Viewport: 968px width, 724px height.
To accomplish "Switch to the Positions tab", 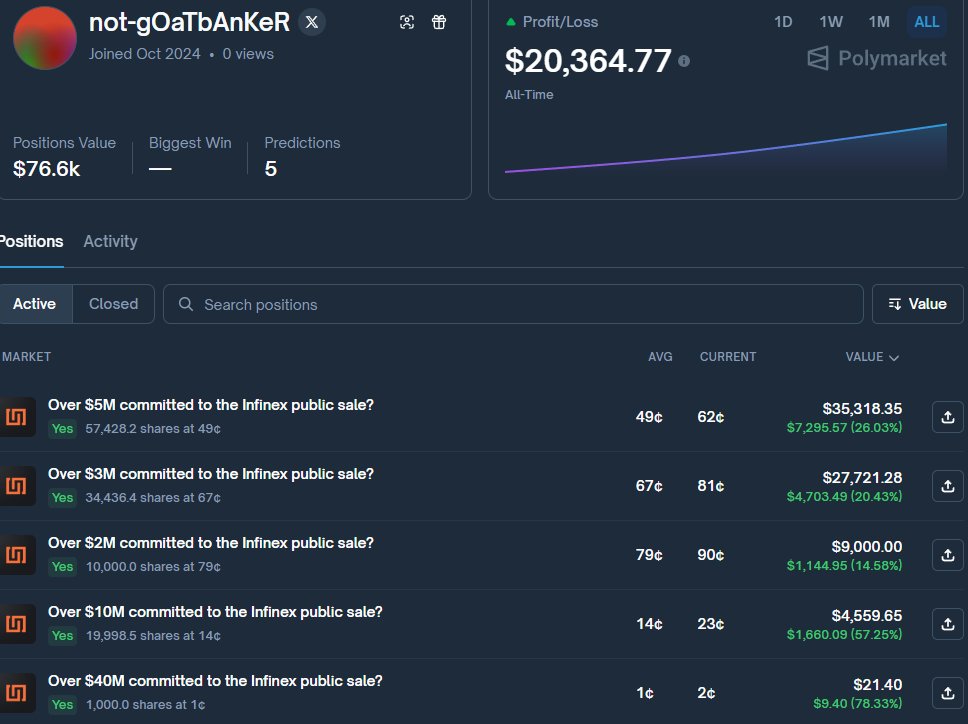I will (31, 241).
